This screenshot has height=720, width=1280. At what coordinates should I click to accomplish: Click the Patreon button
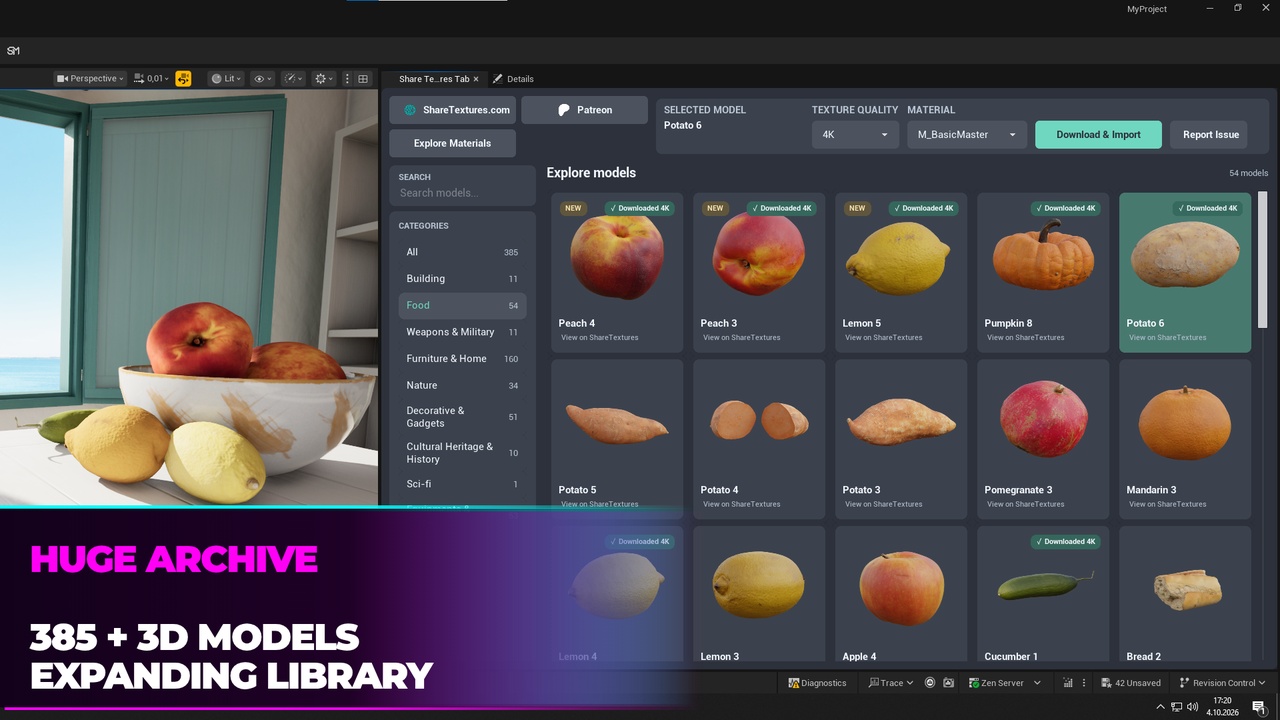(x=585, y=110)
